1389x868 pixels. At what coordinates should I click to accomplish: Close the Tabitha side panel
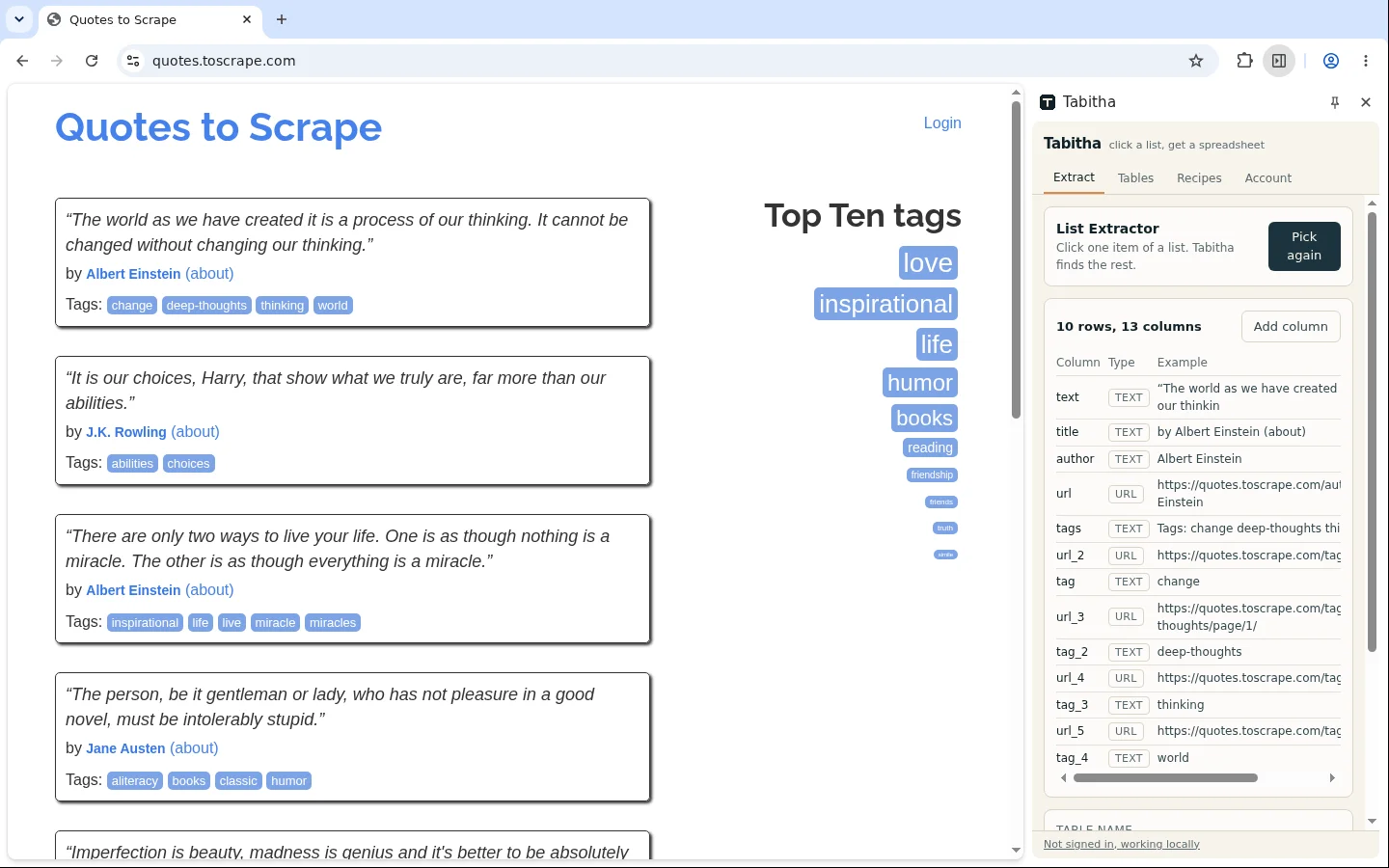point(1366,102)
